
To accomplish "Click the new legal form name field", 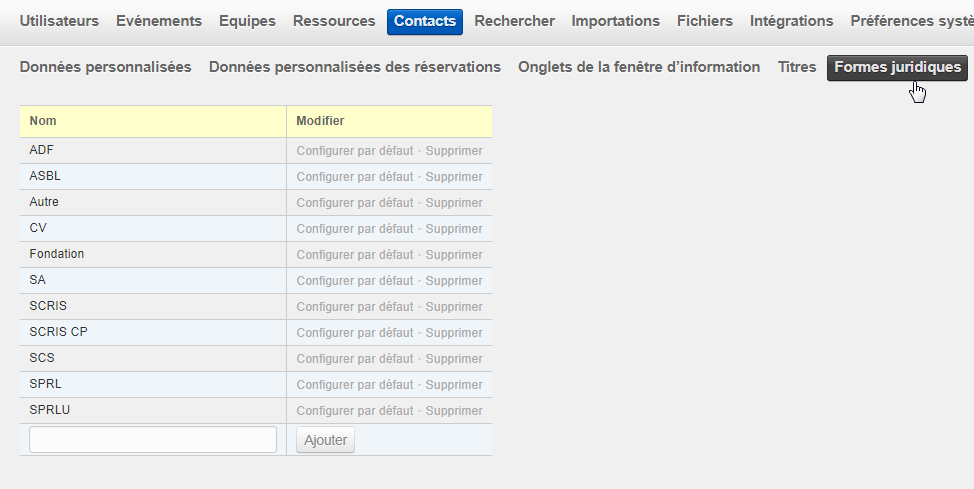I will click(x=153, y=440).
